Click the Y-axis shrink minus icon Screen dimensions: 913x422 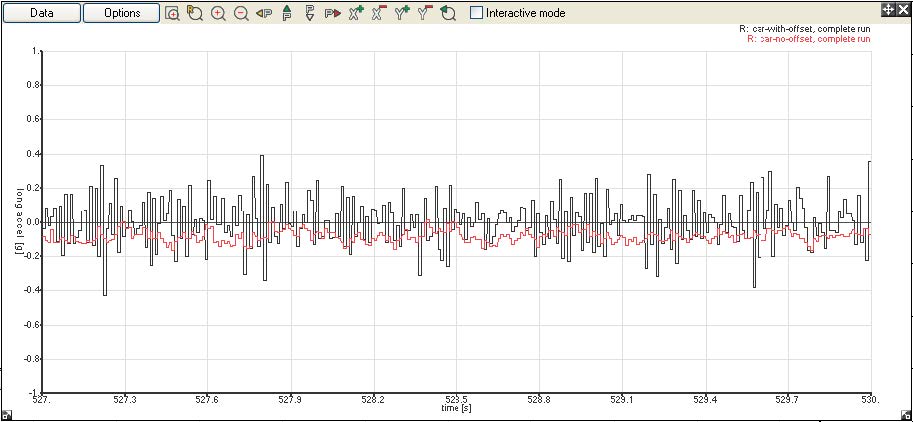click(425, 13)
